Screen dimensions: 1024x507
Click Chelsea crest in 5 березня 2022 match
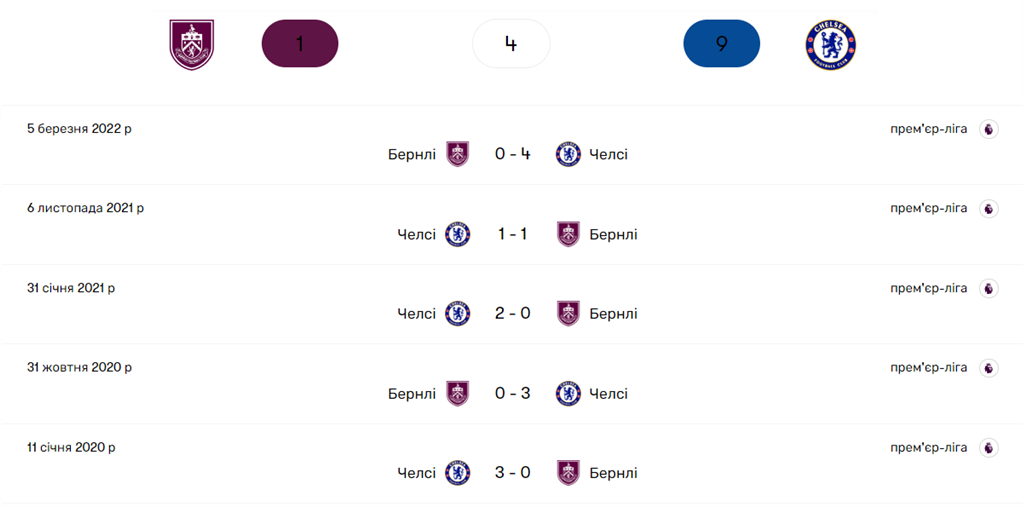click(568, 154)
